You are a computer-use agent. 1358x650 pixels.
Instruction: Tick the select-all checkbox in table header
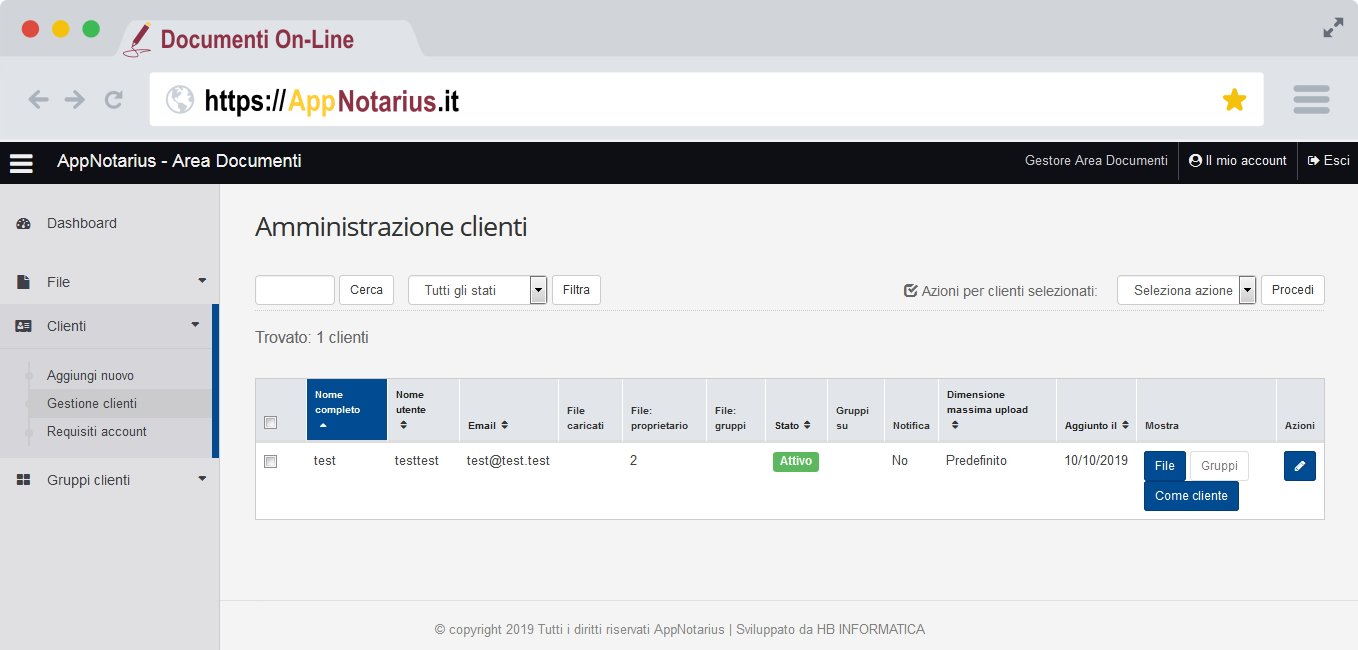[x=270, y=423]
